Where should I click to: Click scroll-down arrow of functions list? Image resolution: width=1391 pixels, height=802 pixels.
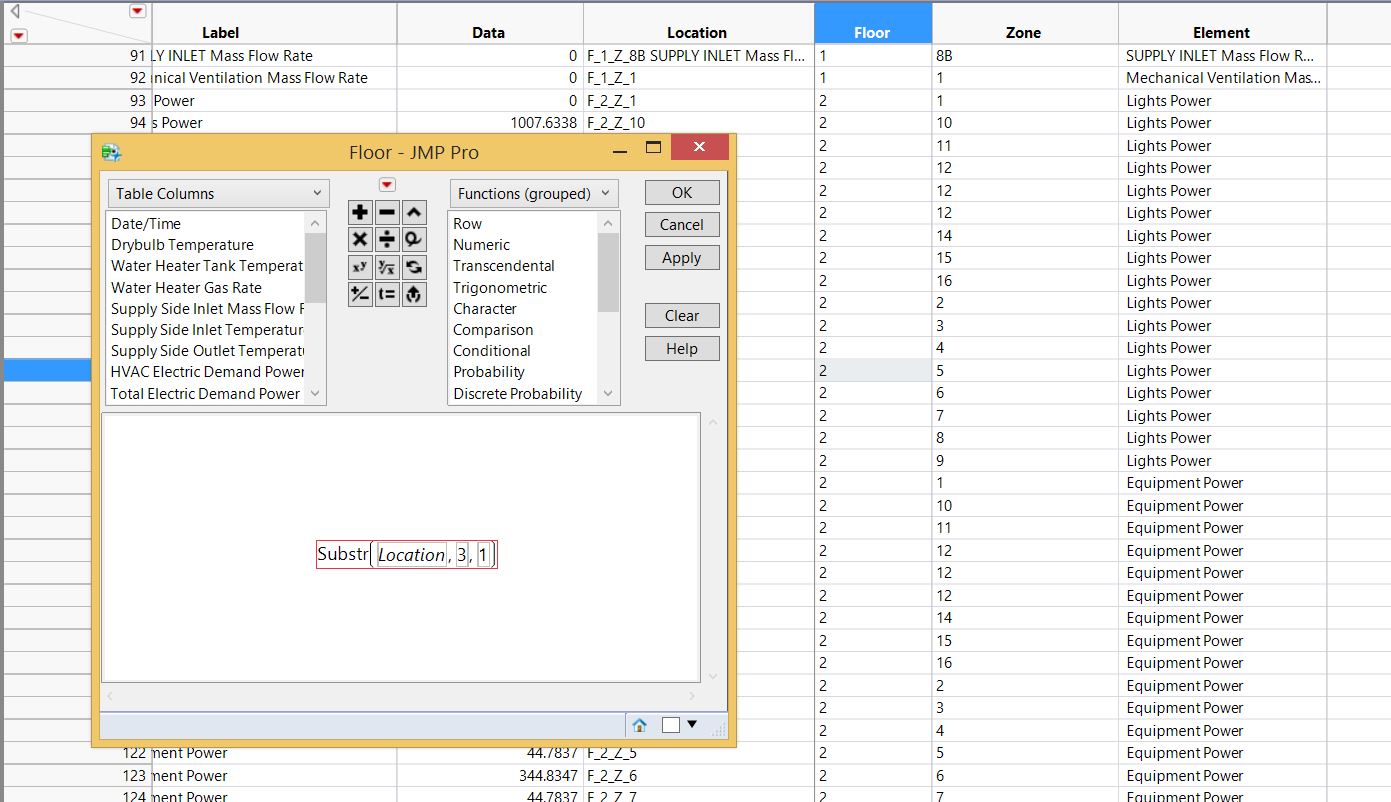click(x=608, y=394)
